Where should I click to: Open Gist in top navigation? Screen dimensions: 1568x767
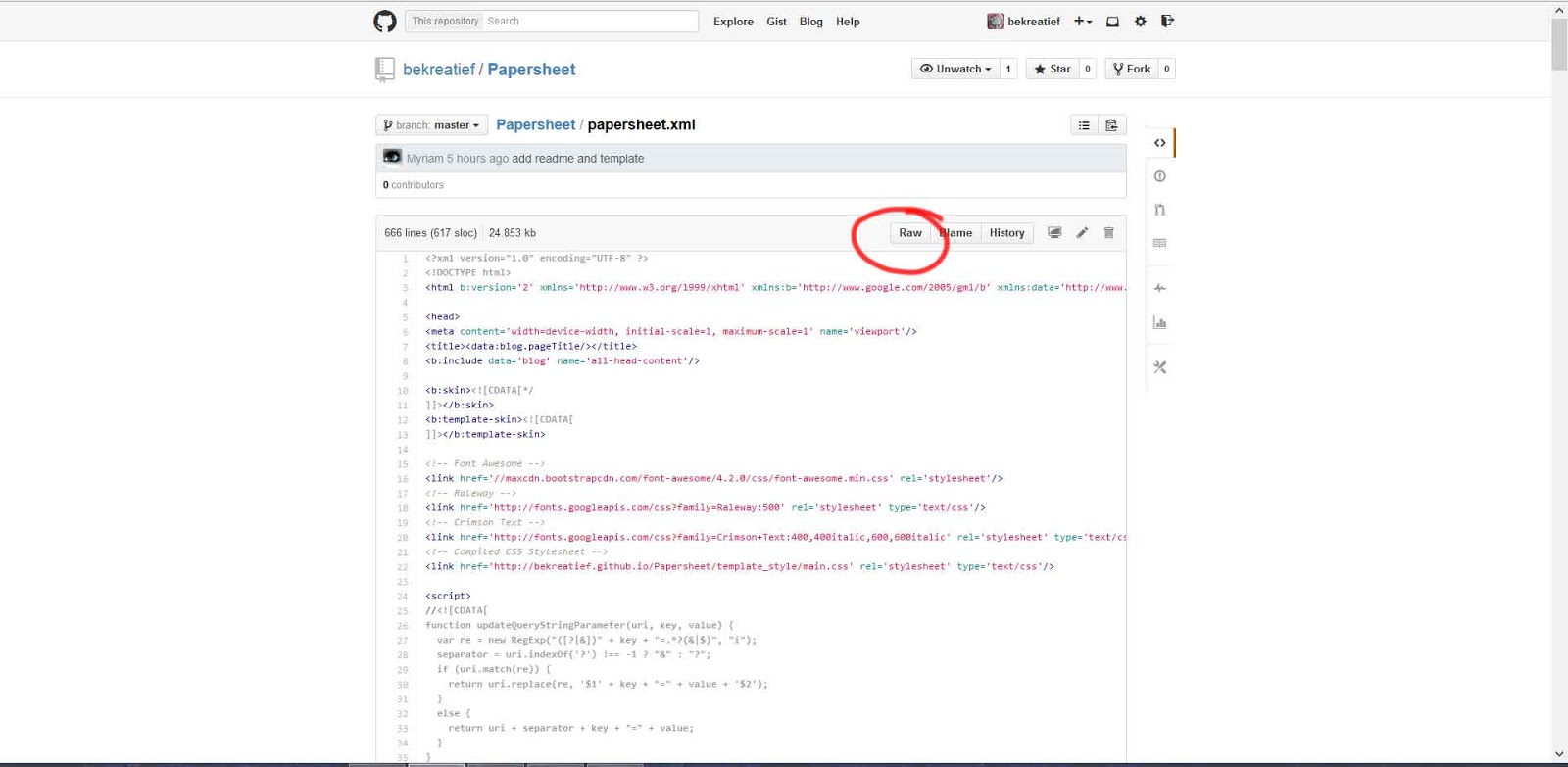pyautogui.click(x=776, y=22)
